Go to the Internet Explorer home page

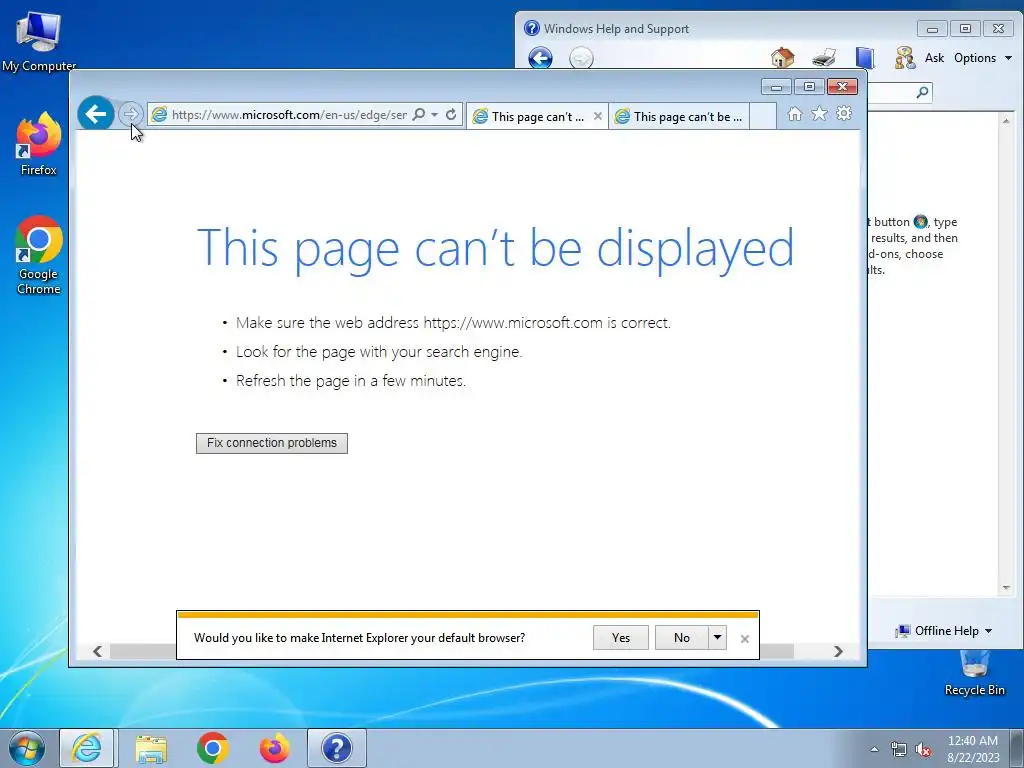coord(794,114)
